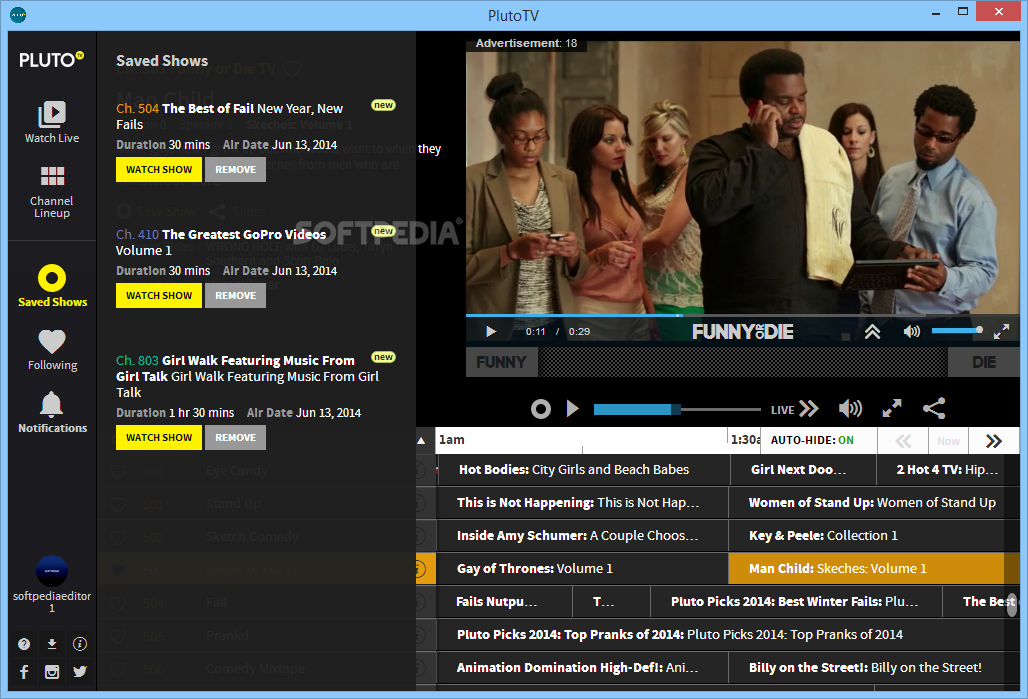Remove The Best of Fail saved show
1028x699 pixels.
[x=235, y=169]
